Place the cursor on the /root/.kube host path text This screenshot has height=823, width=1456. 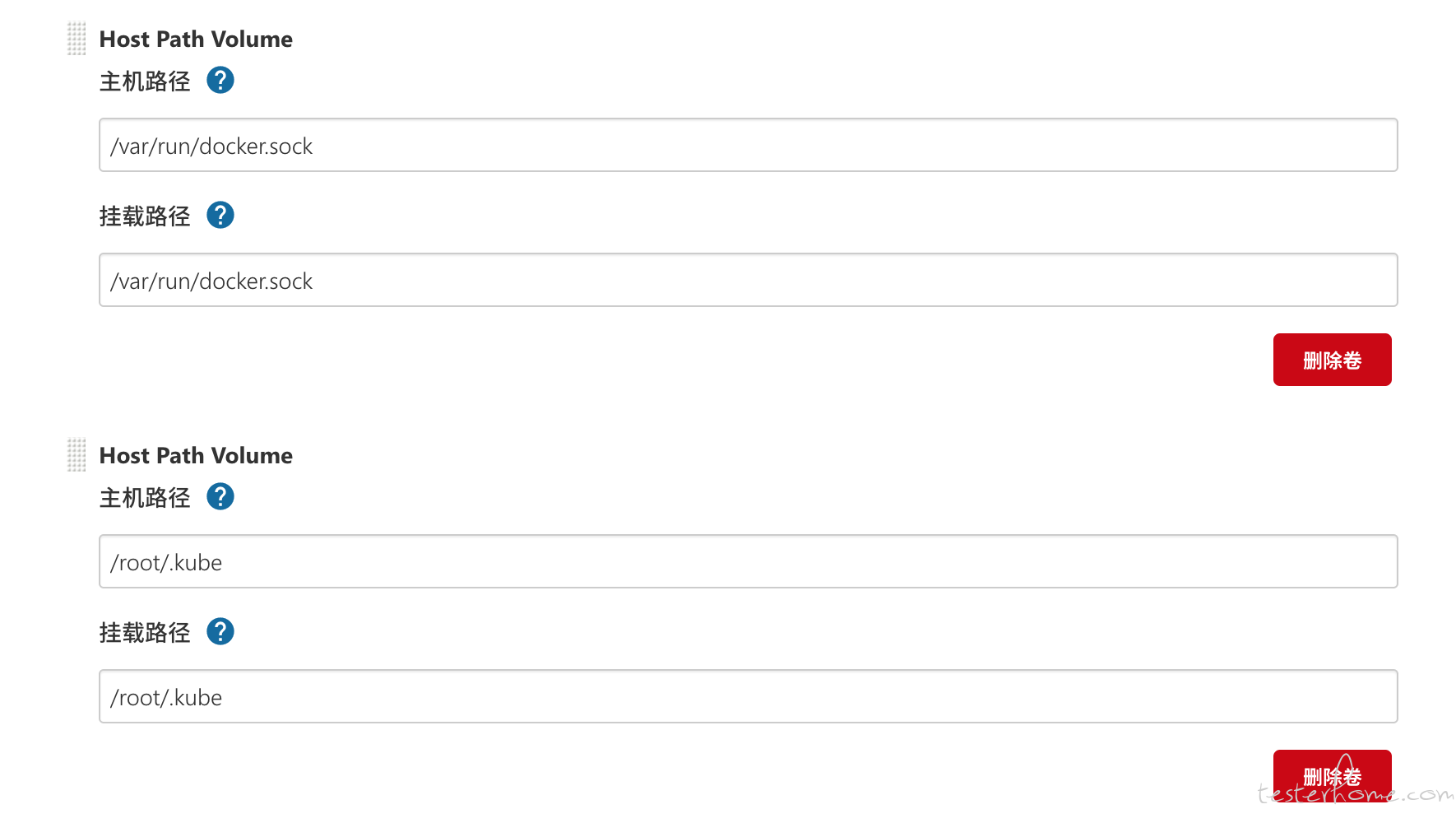coord(166,563)
